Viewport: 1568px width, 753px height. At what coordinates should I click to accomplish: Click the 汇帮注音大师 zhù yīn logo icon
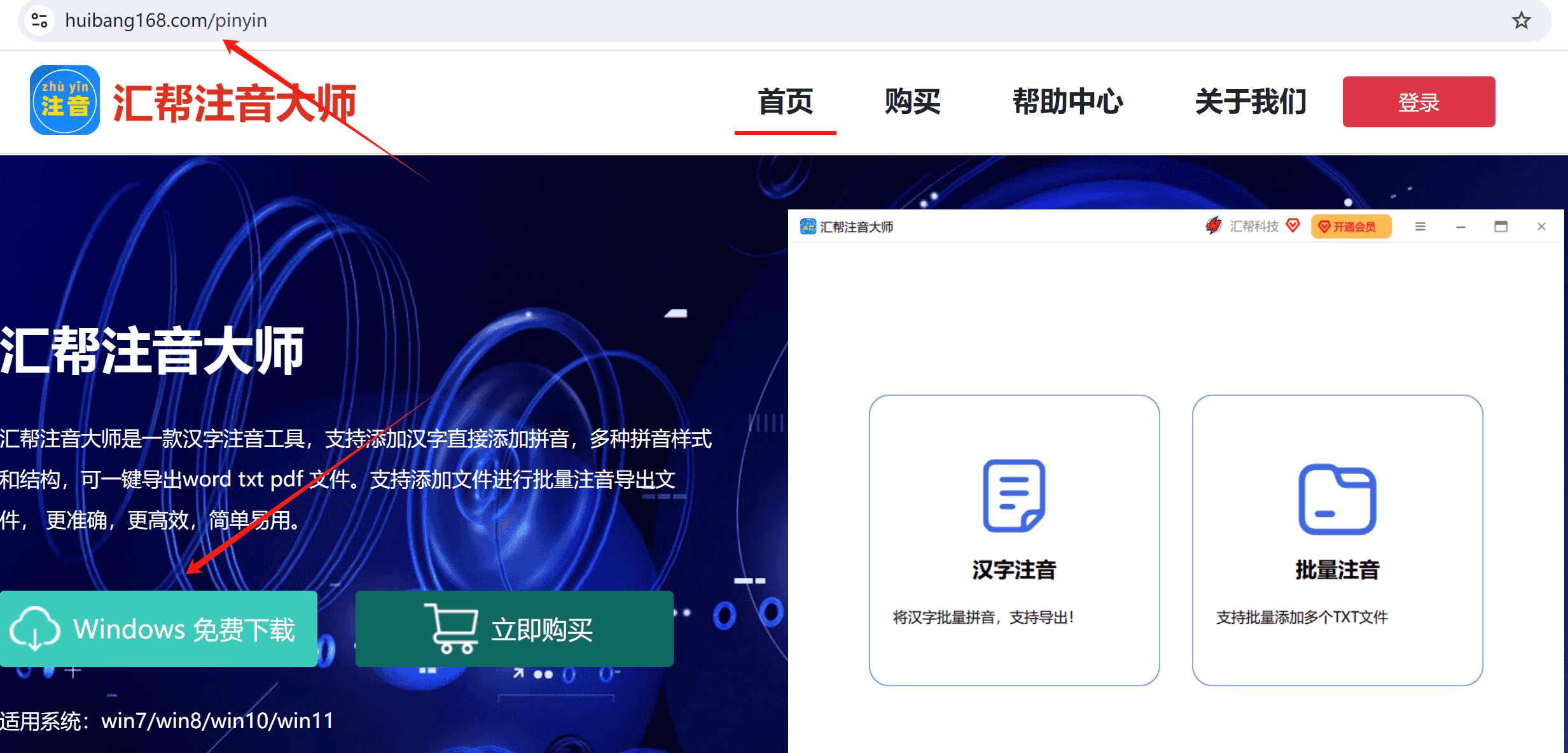(65, 100)
